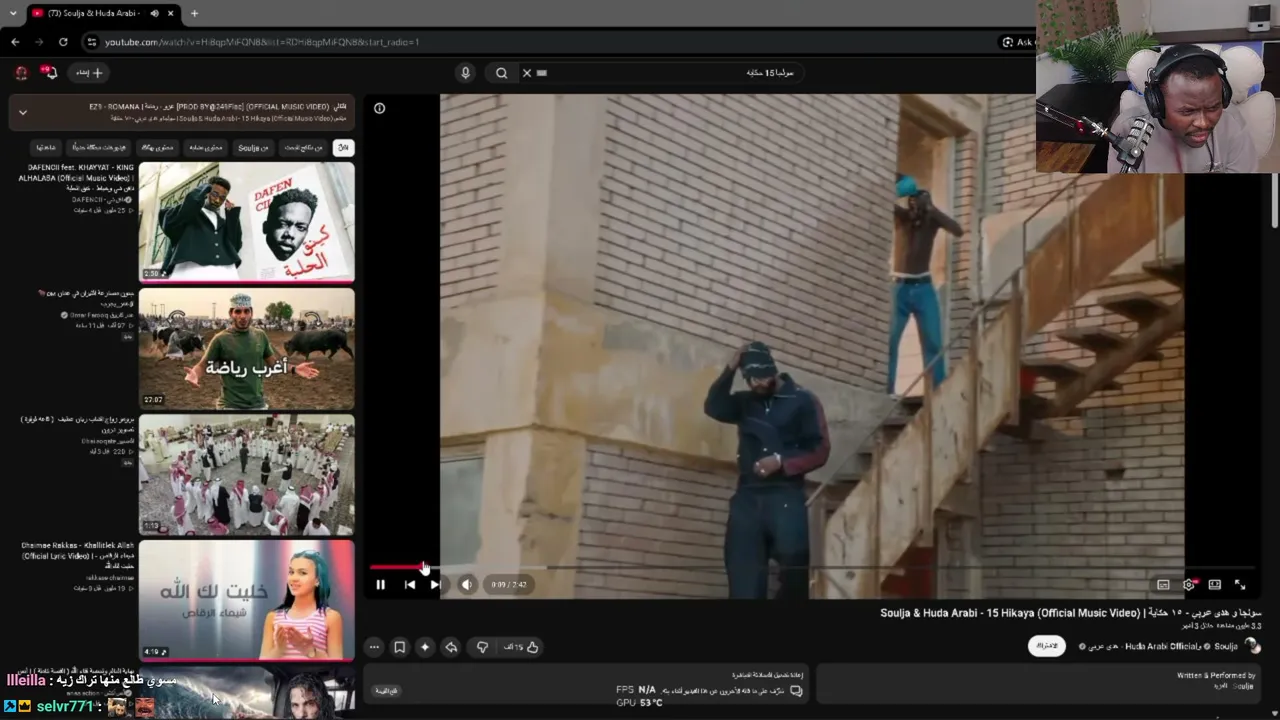1280x720 pixels.
Task: Open the video info card icon
Action: [379, 108]
